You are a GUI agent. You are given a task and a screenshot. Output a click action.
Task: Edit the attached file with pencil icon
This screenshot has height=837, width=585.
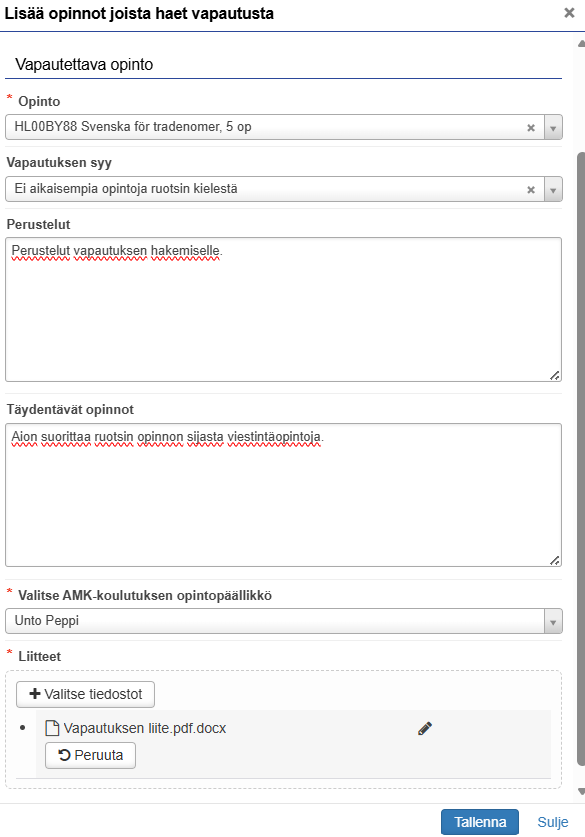click(x=425, y=728)
